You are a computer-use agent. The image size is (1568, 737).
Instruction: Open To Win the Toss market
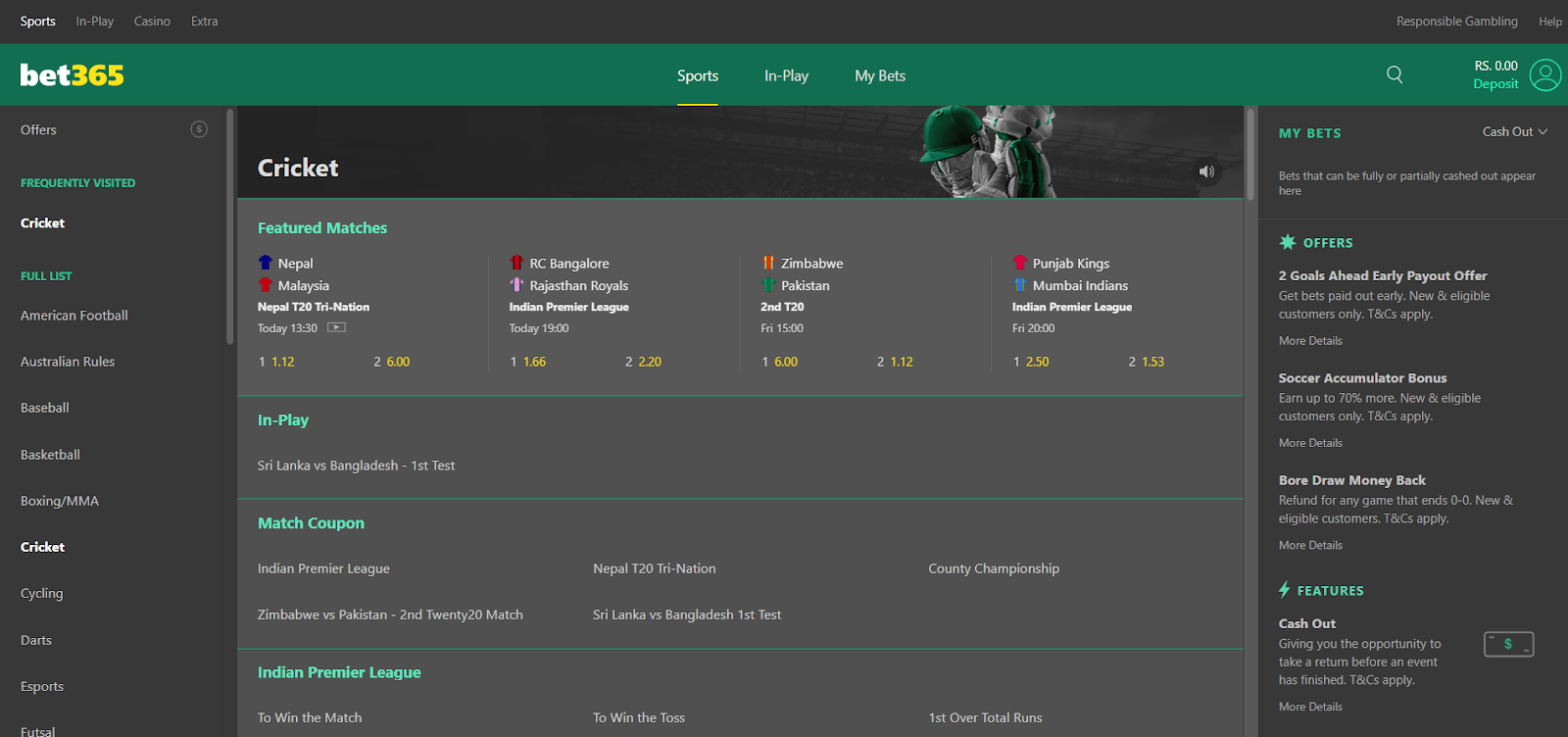click(639, 717)
